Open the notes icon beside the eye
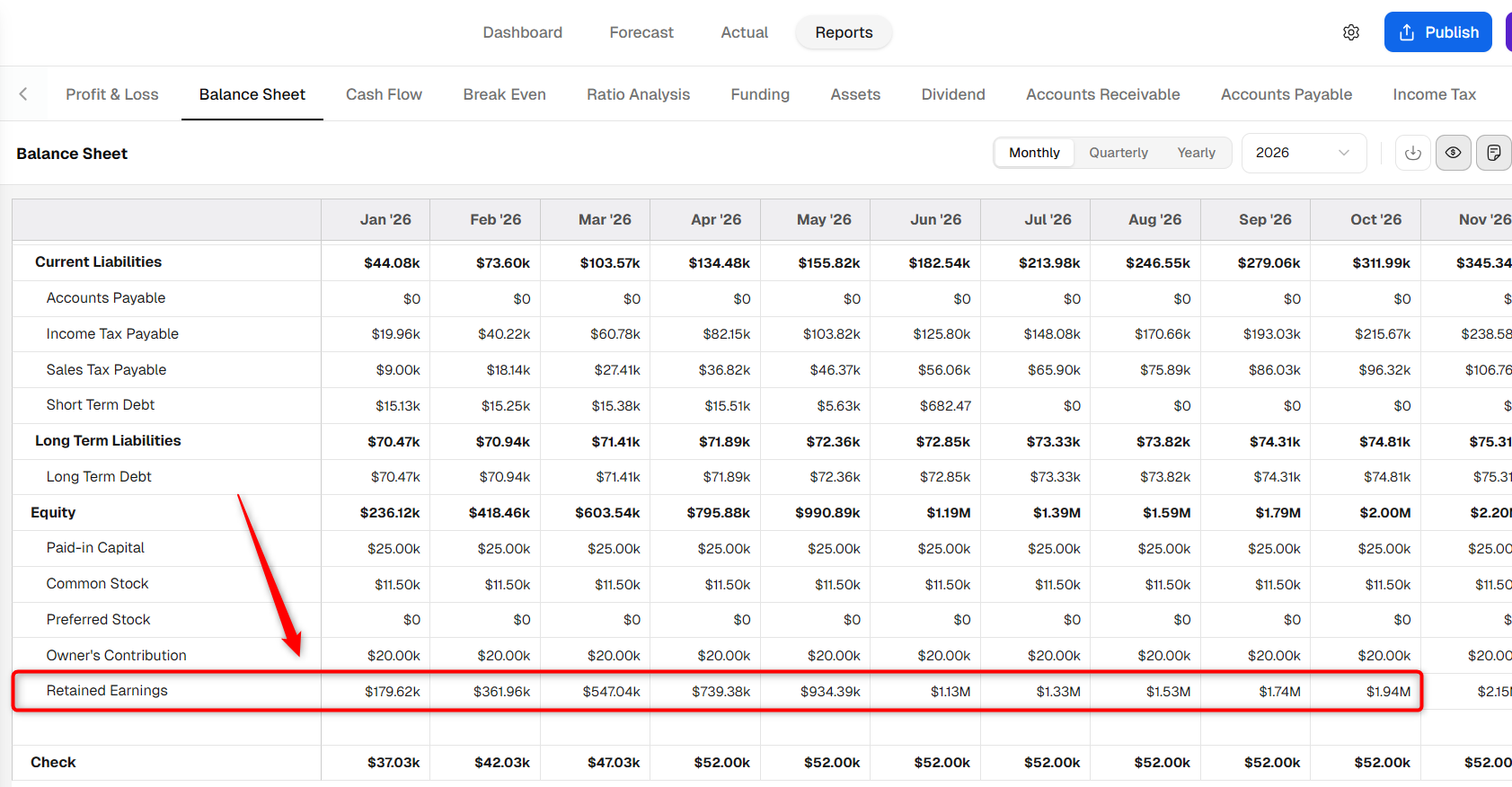 [1494, 153]
